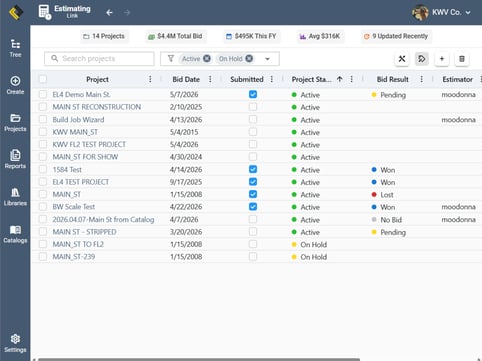
Task: Open the EL4 TEST PROJECT link
Action: click(x=81, y=182)
